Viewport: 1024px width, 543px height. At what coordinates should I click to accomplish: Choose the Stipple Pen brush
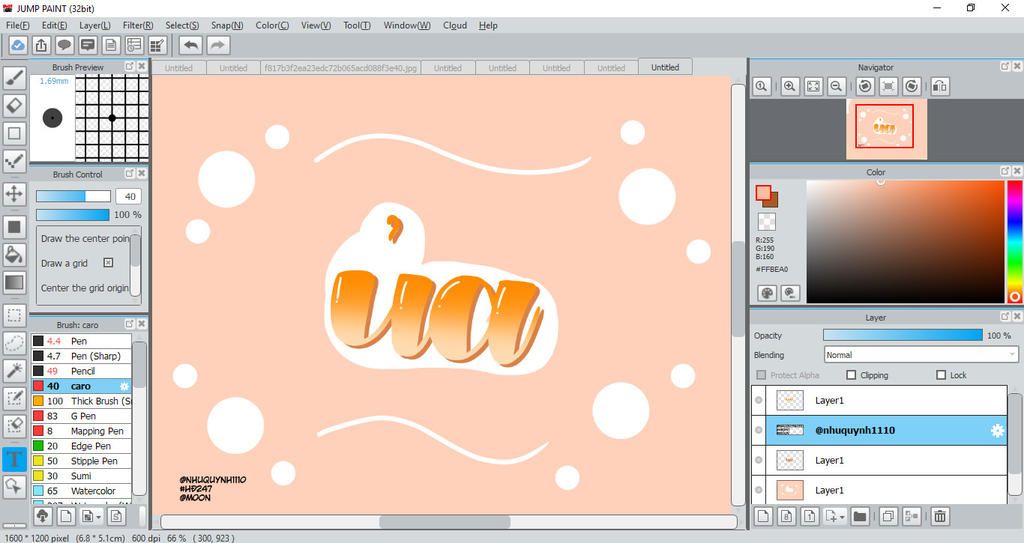(82, 461)
